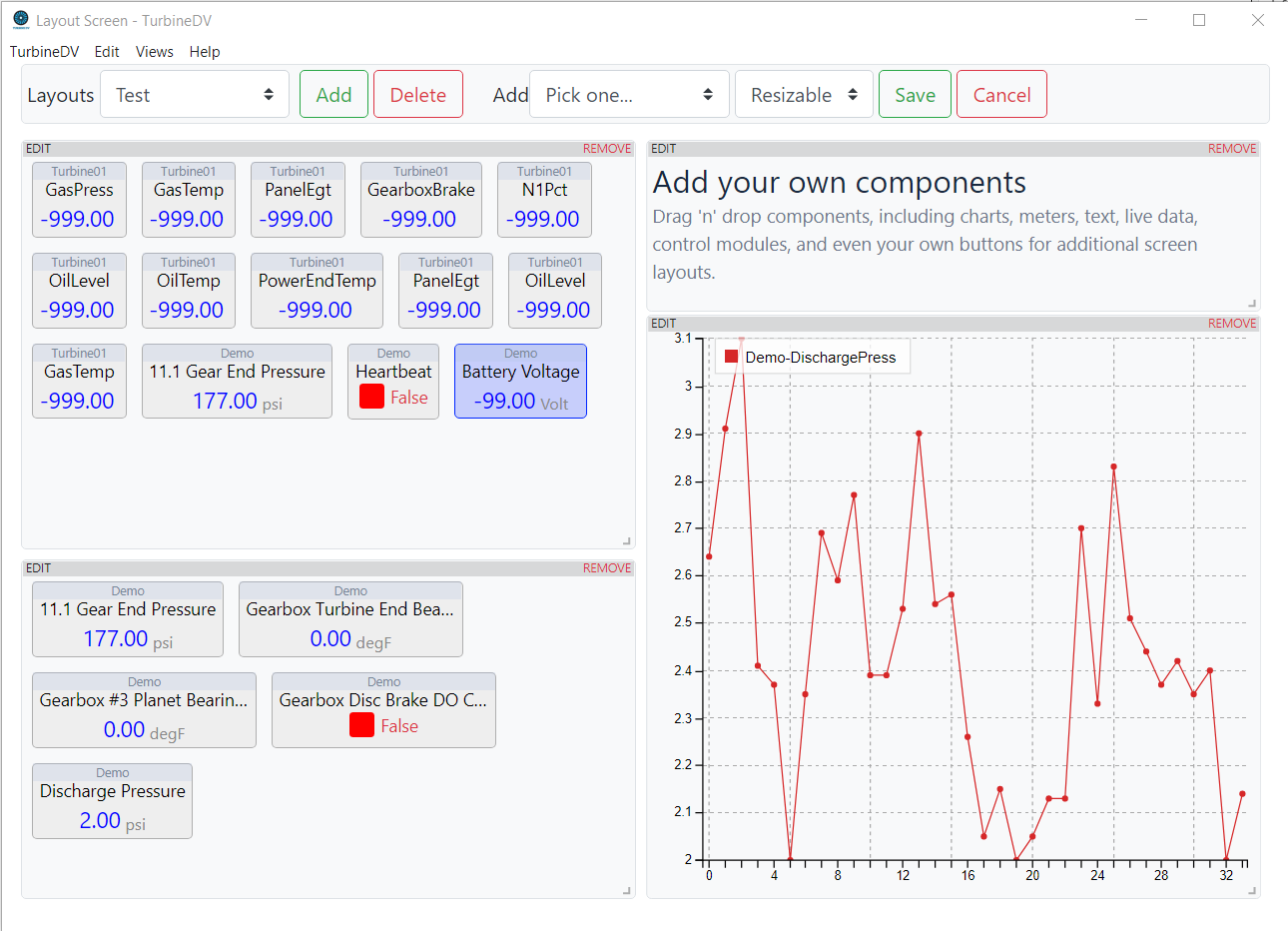Click the Turbine01 GasPress tile
Image resolution: width=1288 pixels, height=931 pixels.
pyautogui.click(x=79, y=199)
